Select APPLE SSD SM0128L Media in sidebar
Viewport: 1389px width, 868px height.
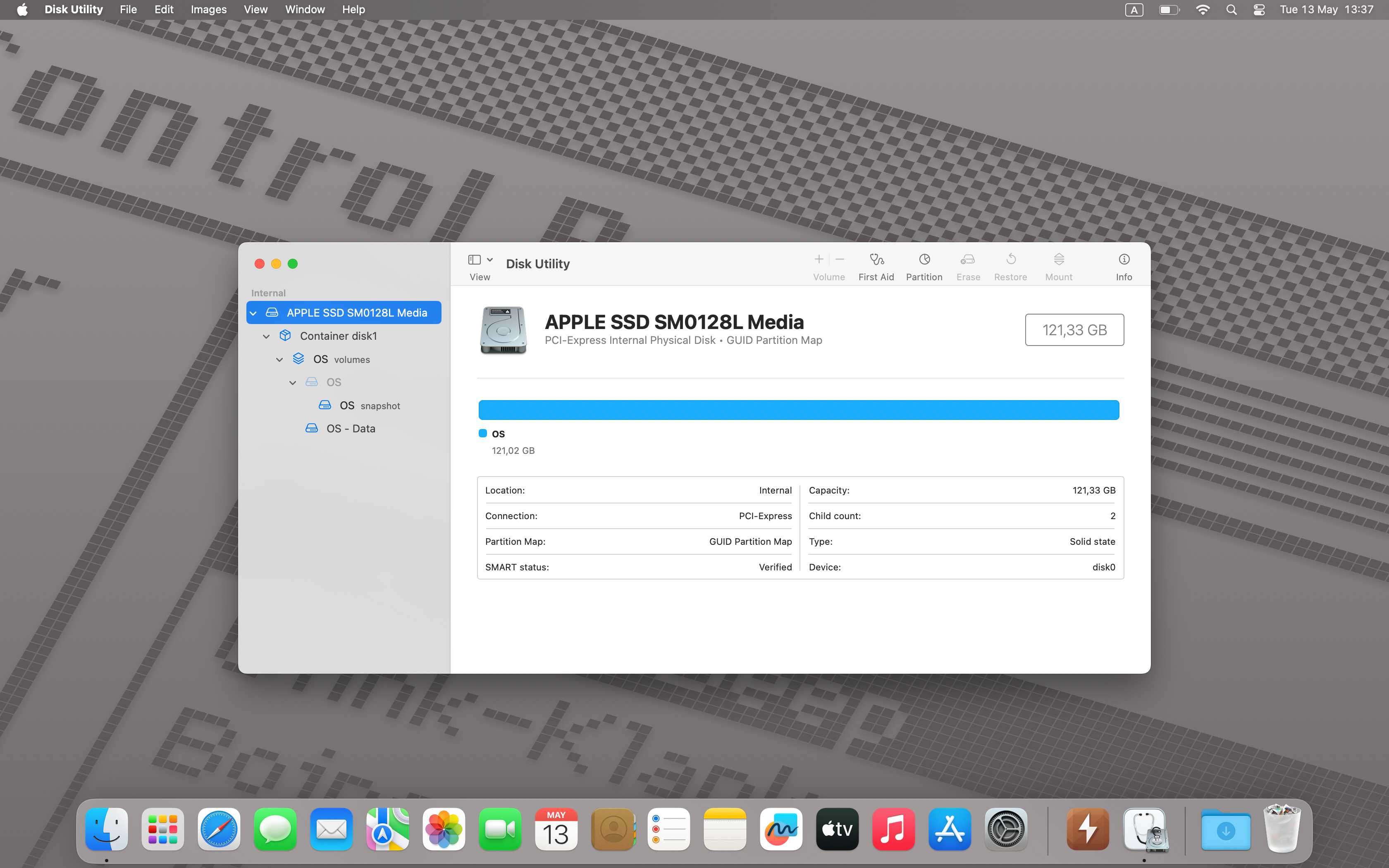[x=344, y=313]
